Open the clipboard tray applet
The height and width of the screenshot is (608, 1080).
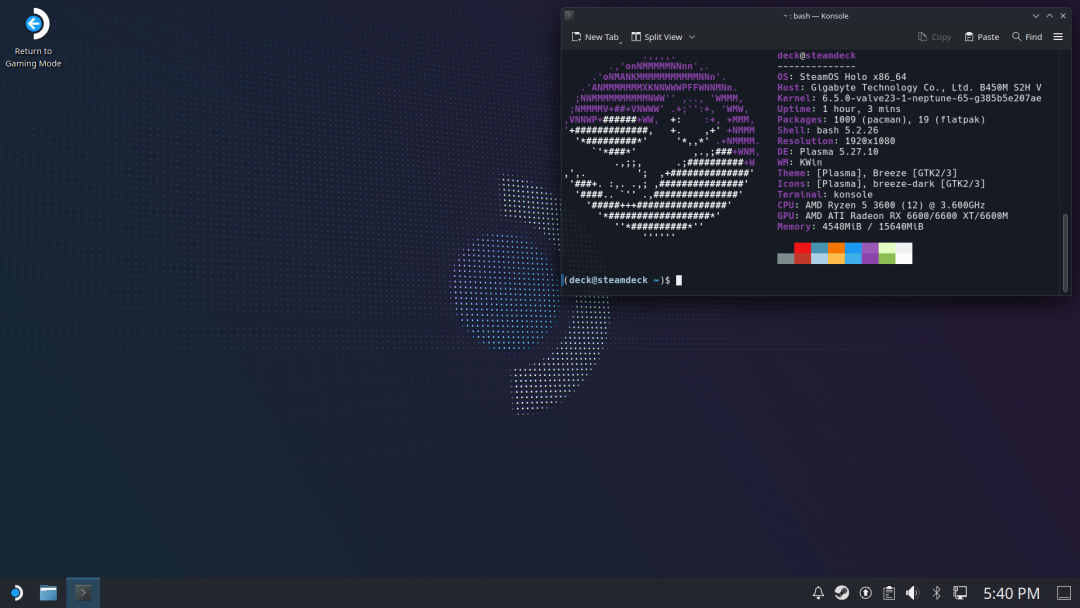(889, 593)
